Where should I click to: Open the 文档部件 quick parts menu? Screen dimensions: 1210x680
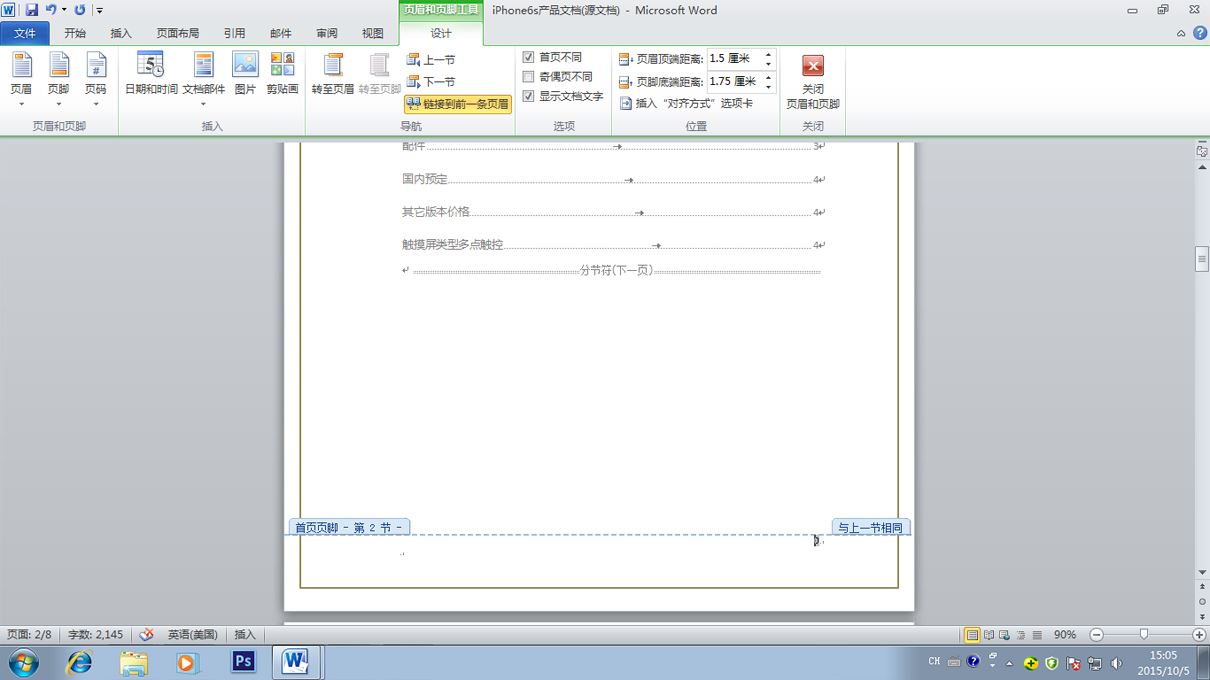tap(203, 80)
